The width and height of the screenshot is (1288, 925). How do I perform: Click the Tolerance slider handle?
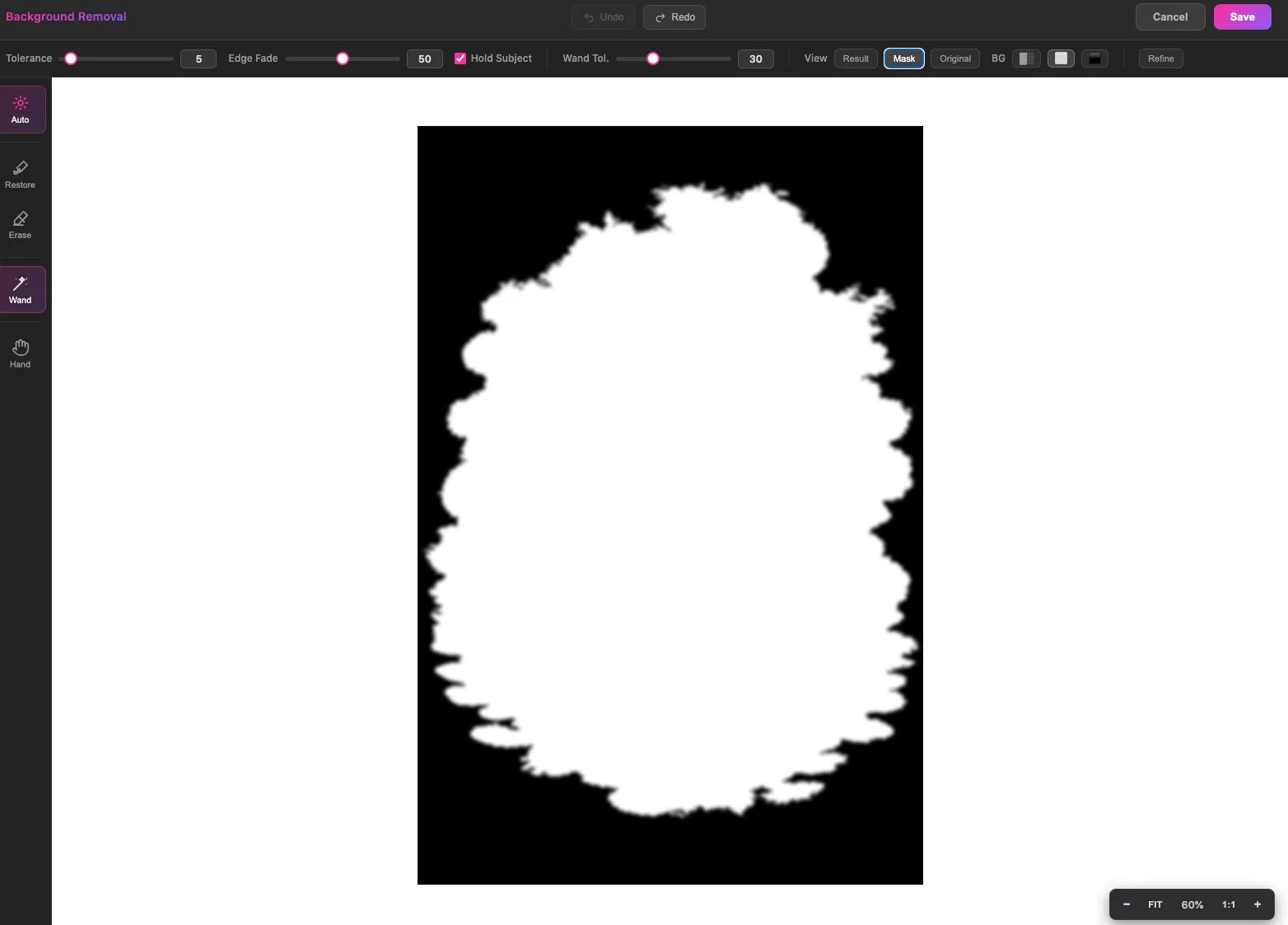(x=71, y=58)
